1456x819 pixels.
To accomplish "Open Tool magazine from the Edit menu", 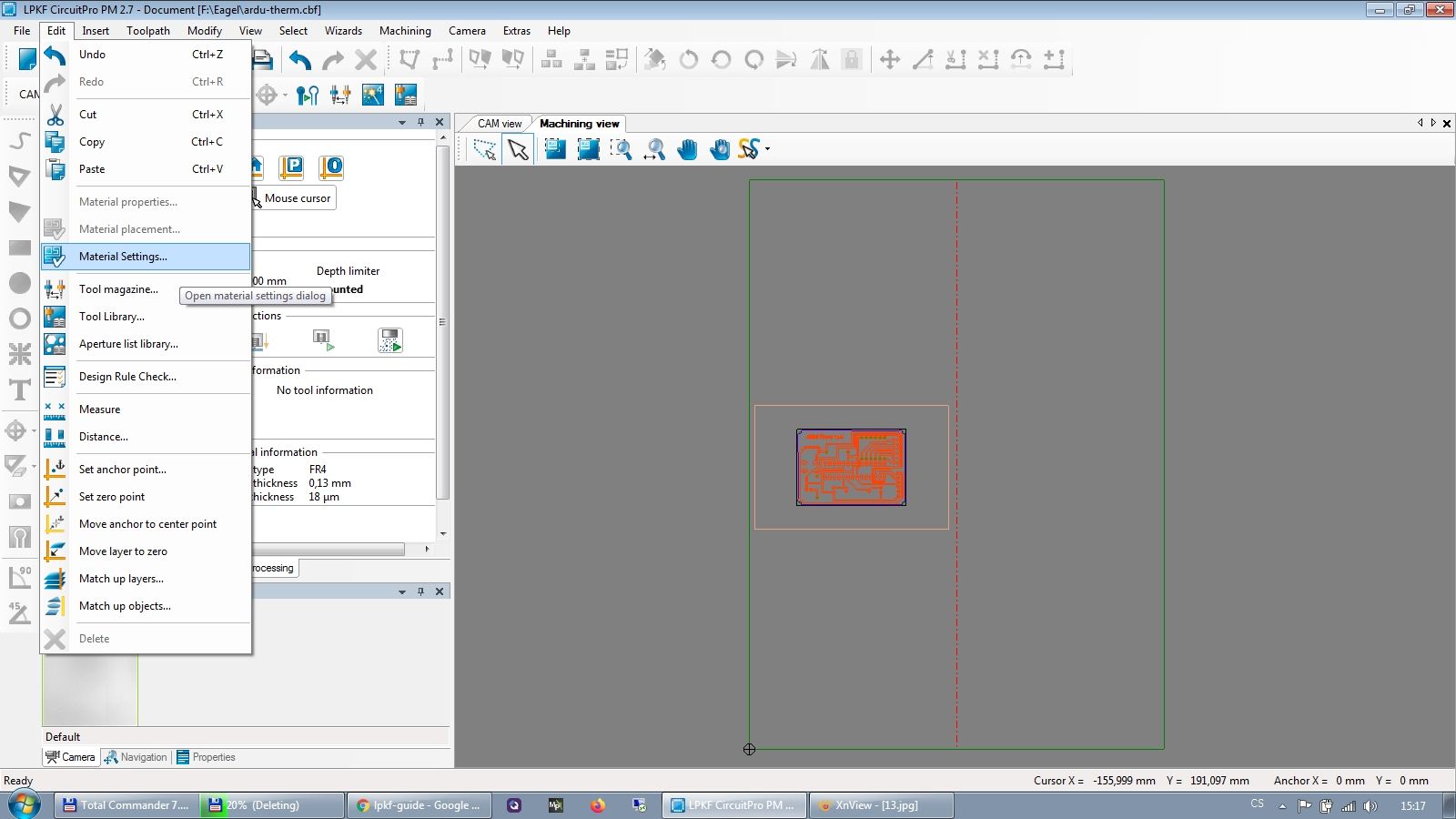I will coord(146,289).
